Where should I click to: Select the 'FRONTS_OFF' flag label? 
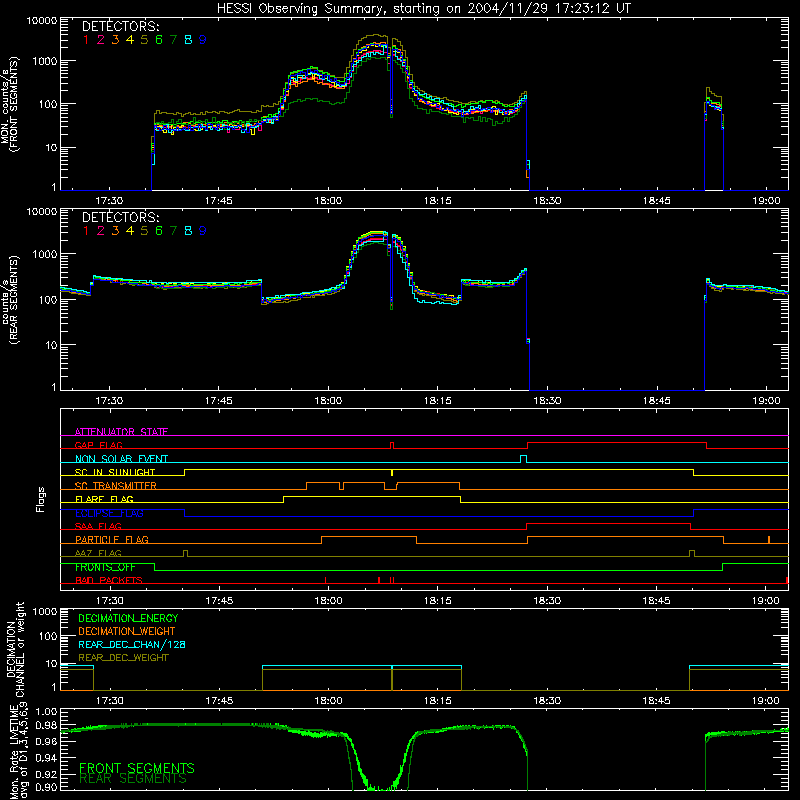click(105, 567)
